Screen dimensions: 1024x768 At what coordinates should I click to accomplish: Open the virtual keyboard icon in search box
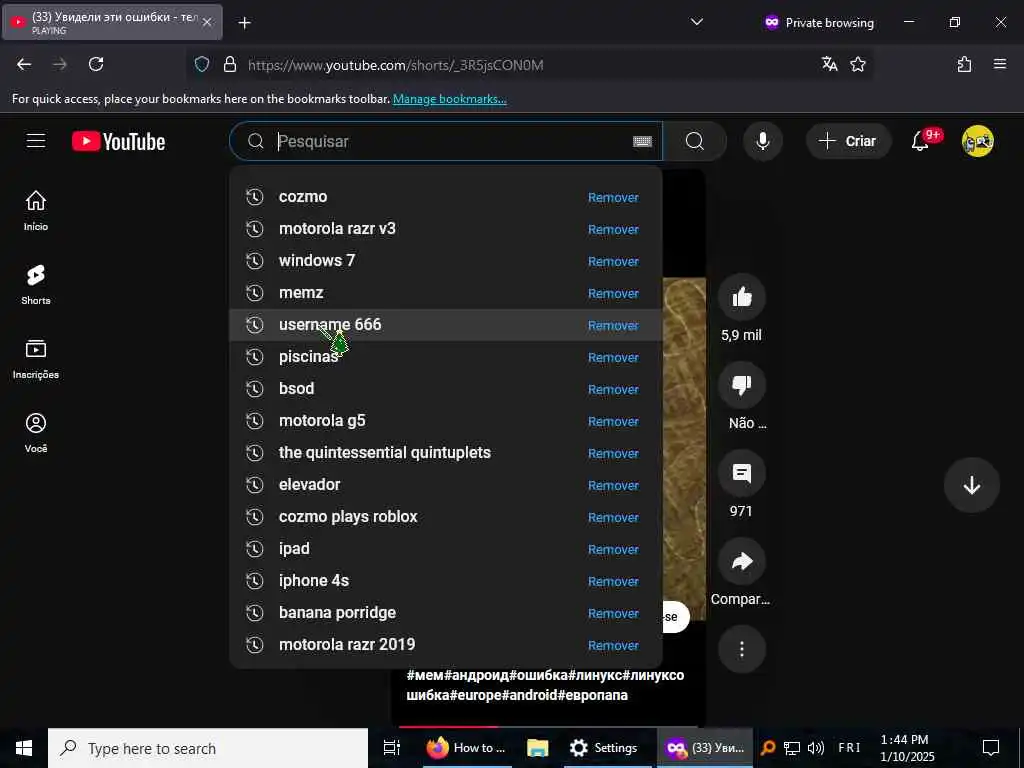click(x=642, y=141)
